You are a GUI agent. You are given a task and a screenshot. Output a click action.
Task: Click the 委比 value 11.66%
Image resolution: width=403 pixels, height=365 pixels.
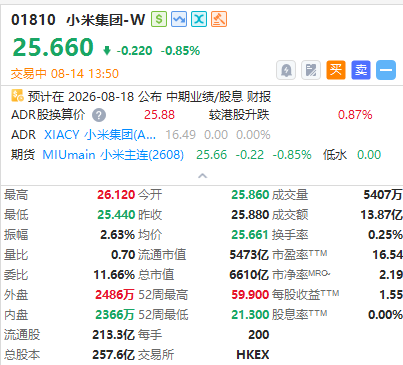pyautogui.click(x=114, y=275)
